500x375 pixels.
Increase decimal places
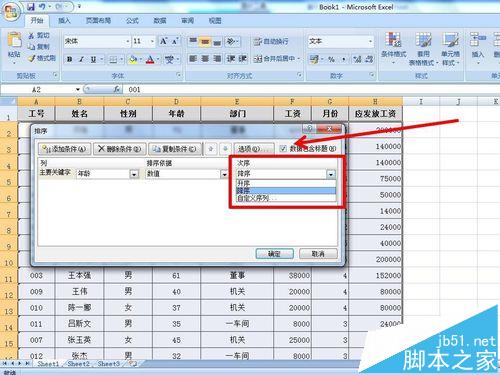click(x=357, y=59)
